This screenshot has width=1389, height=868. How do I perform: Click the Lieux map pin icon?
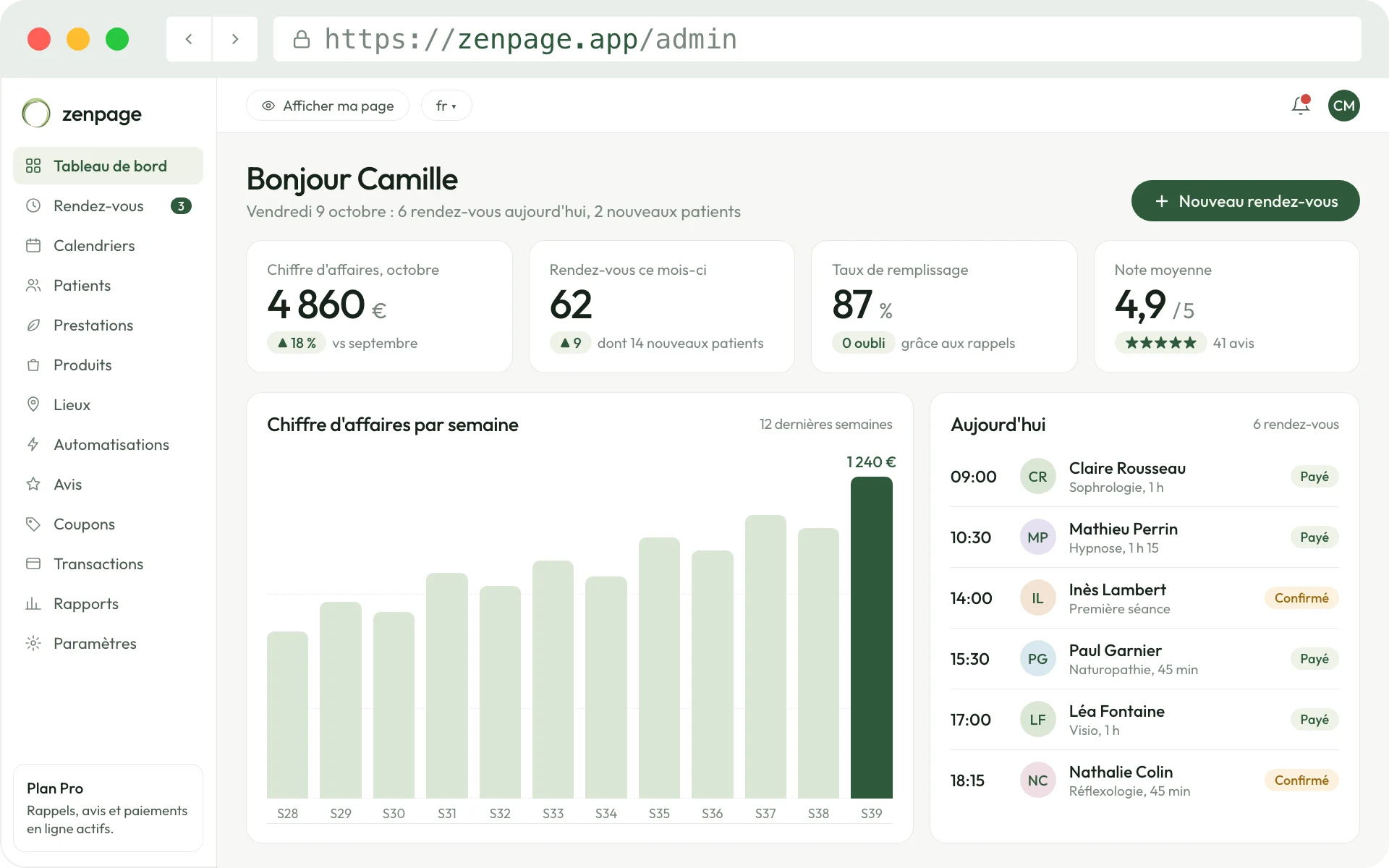pos(33,404)
